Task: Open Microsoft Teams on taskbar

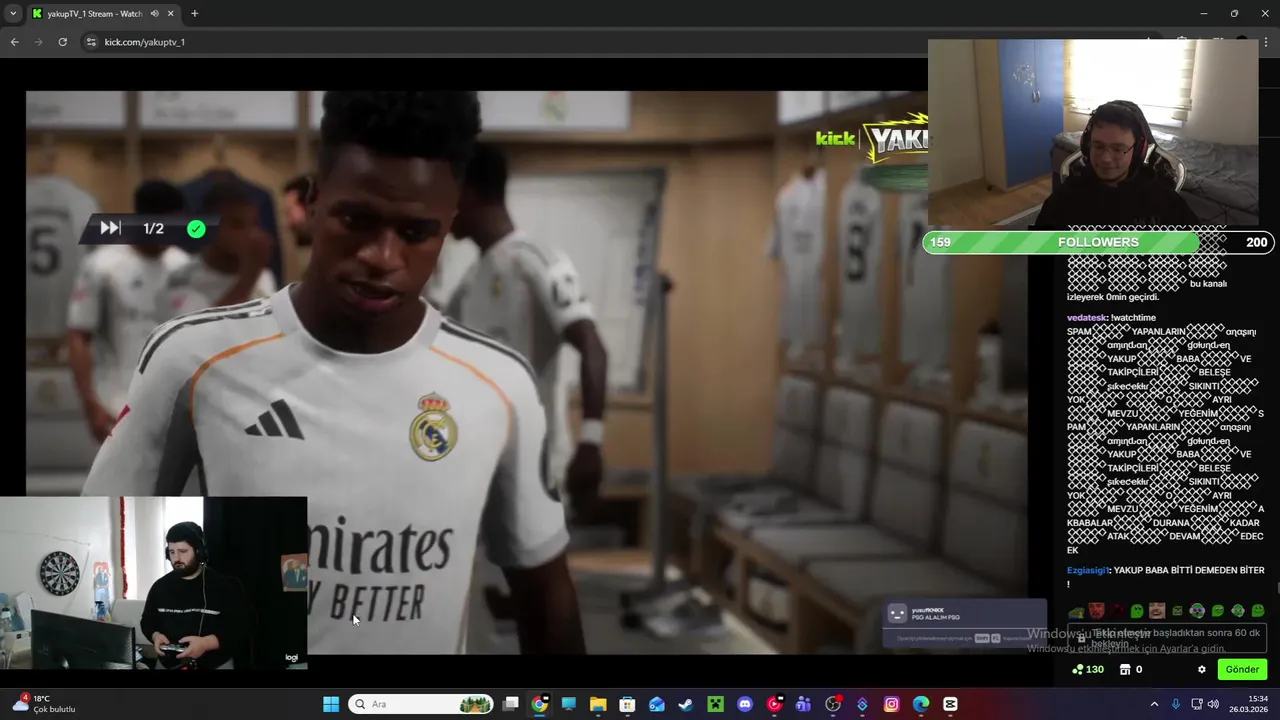Action: 803,704
